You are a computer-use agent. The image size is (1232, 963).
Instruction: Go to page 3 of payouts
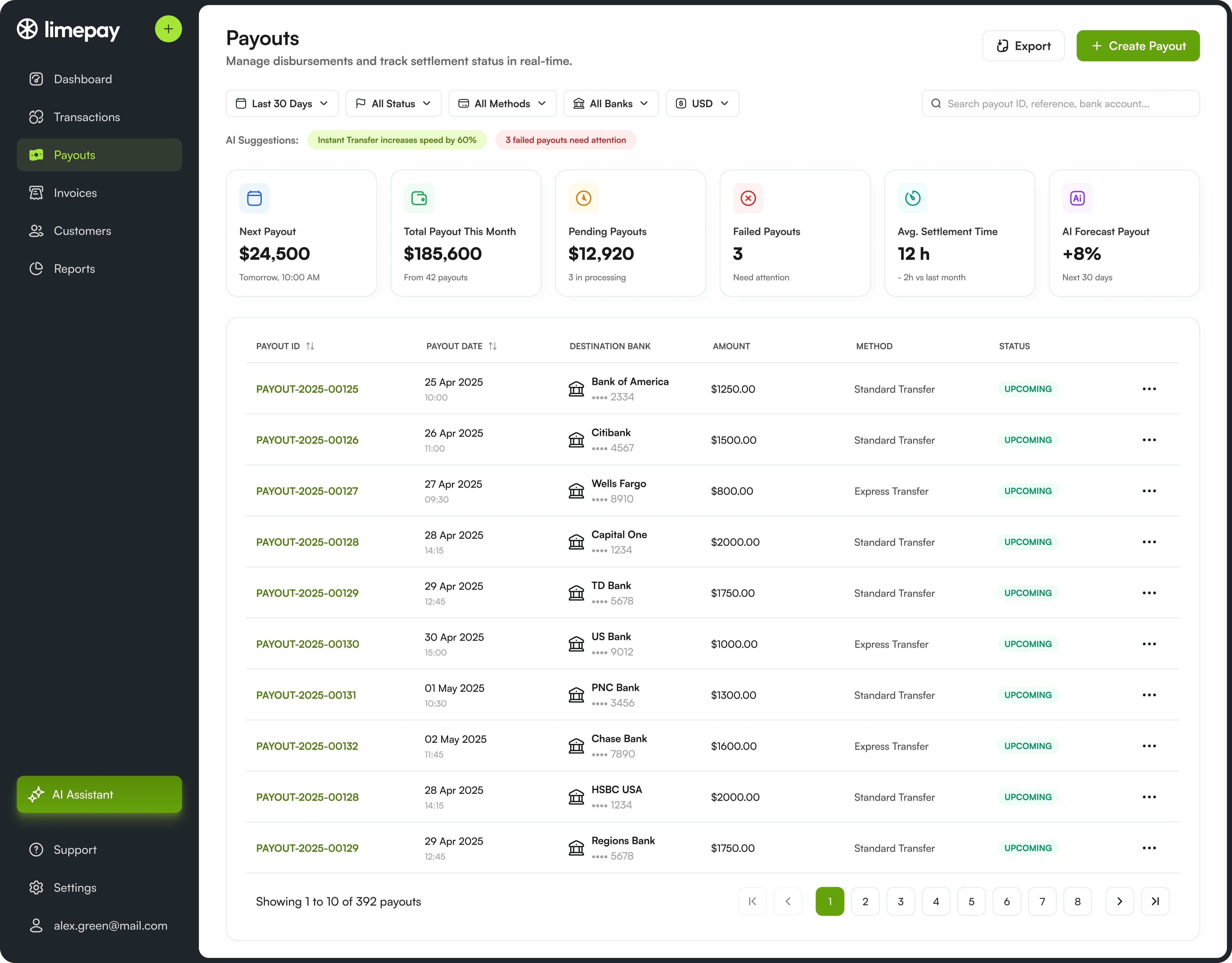point(901,901)
